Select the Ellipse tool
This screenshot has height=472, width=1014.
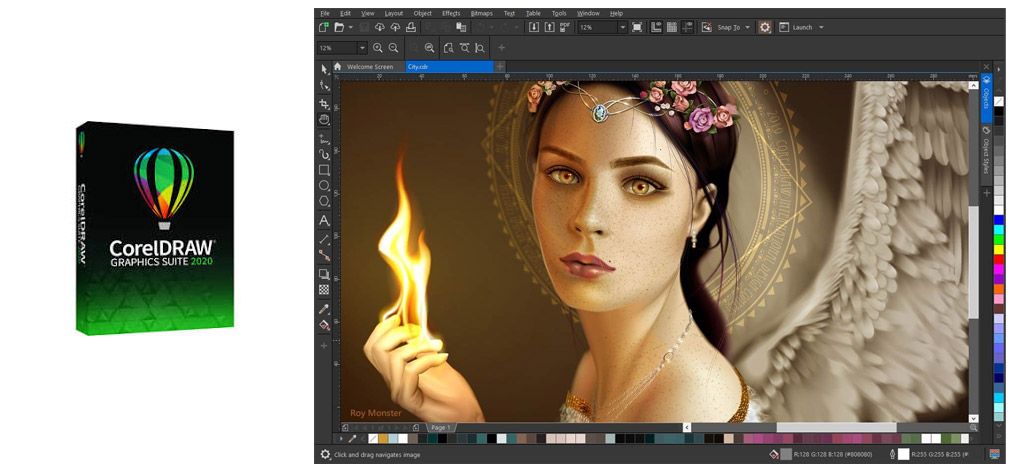point(324,186)
